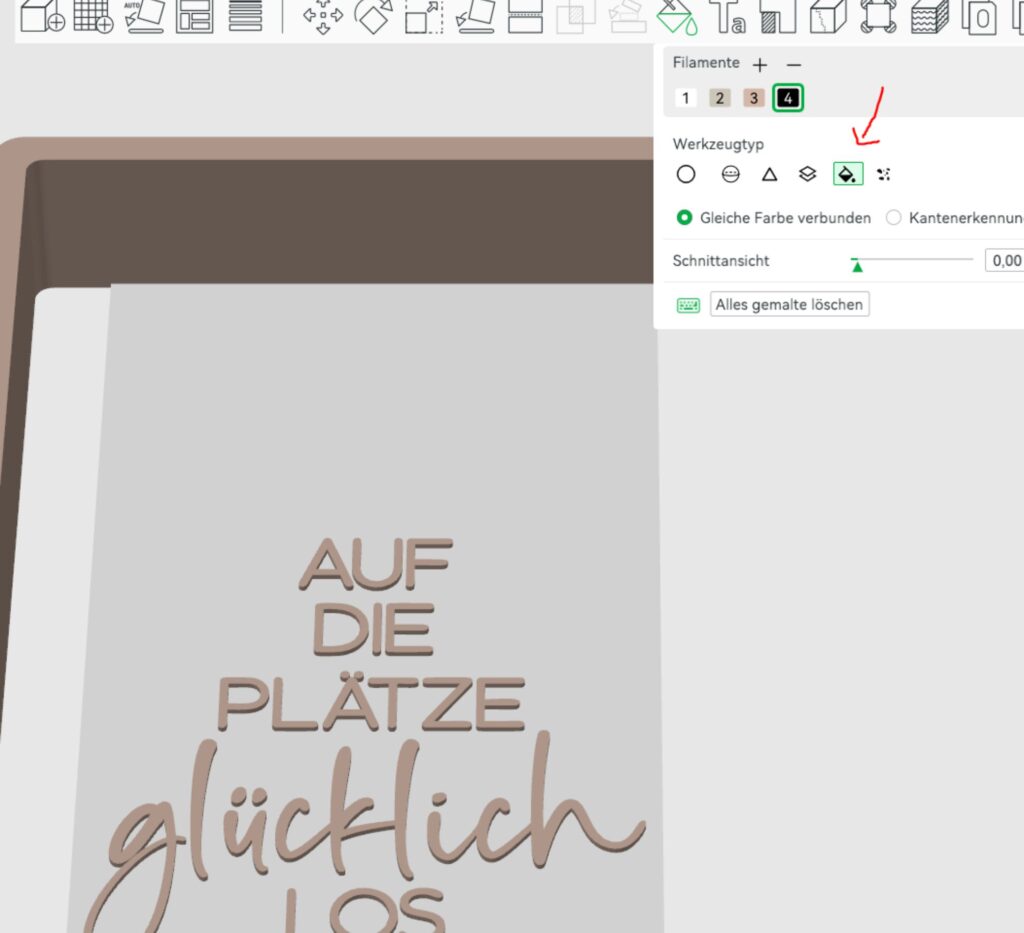Screen dimensions: 1024x933
Task: Choose the circle brush tool type
Action: (685, 174)
